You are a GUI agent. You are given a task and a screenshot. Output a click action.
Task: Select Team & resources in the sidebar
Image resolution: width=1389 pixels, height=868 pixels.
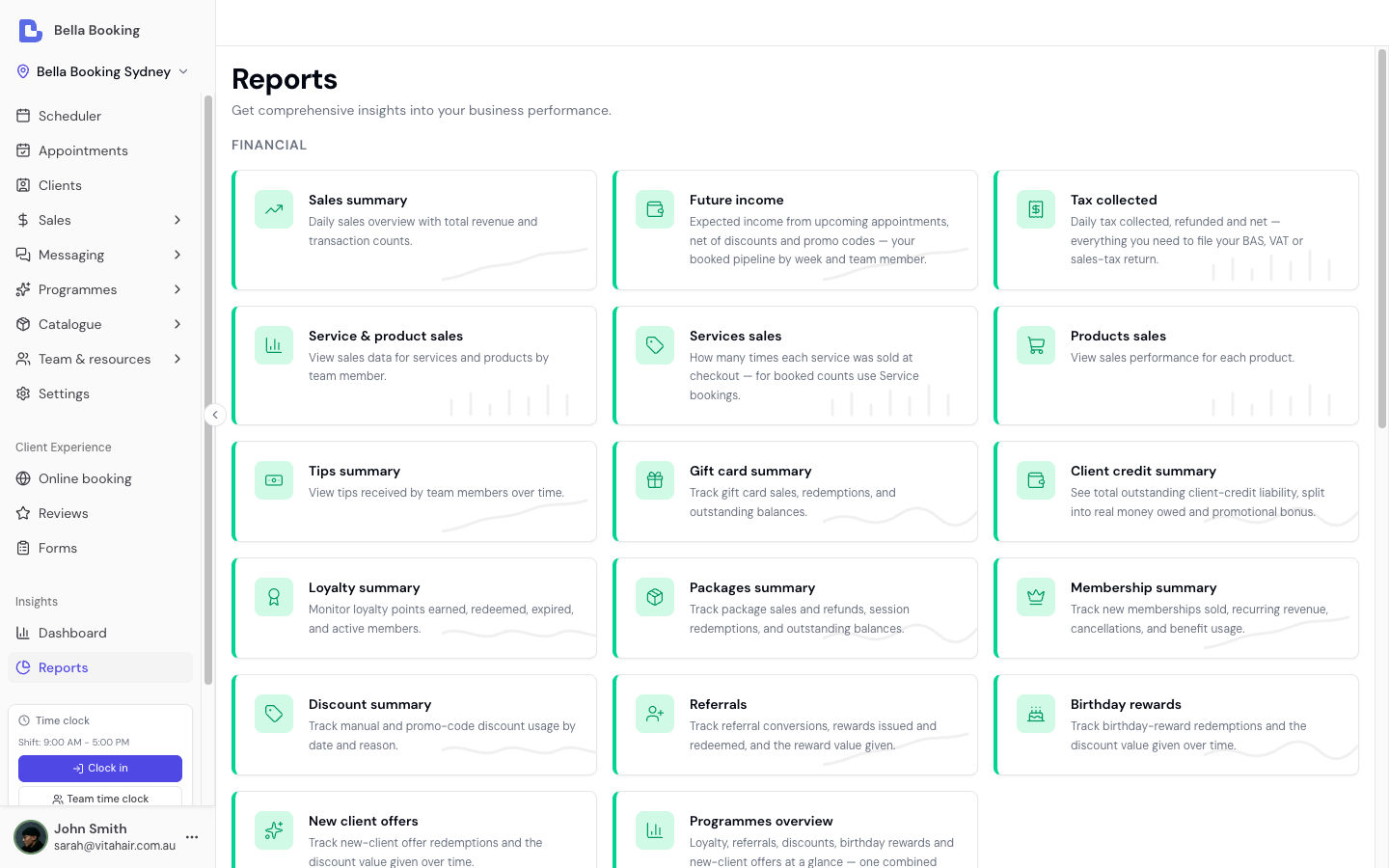point(100,359)
